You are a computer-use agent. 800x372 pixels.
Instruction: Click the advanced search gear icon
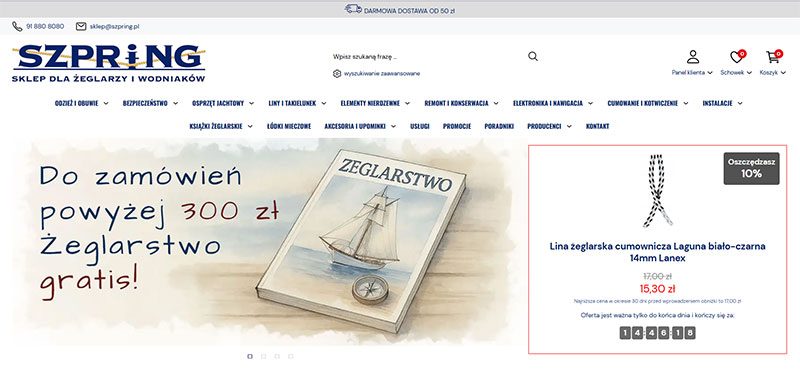(x=337, y=73)
